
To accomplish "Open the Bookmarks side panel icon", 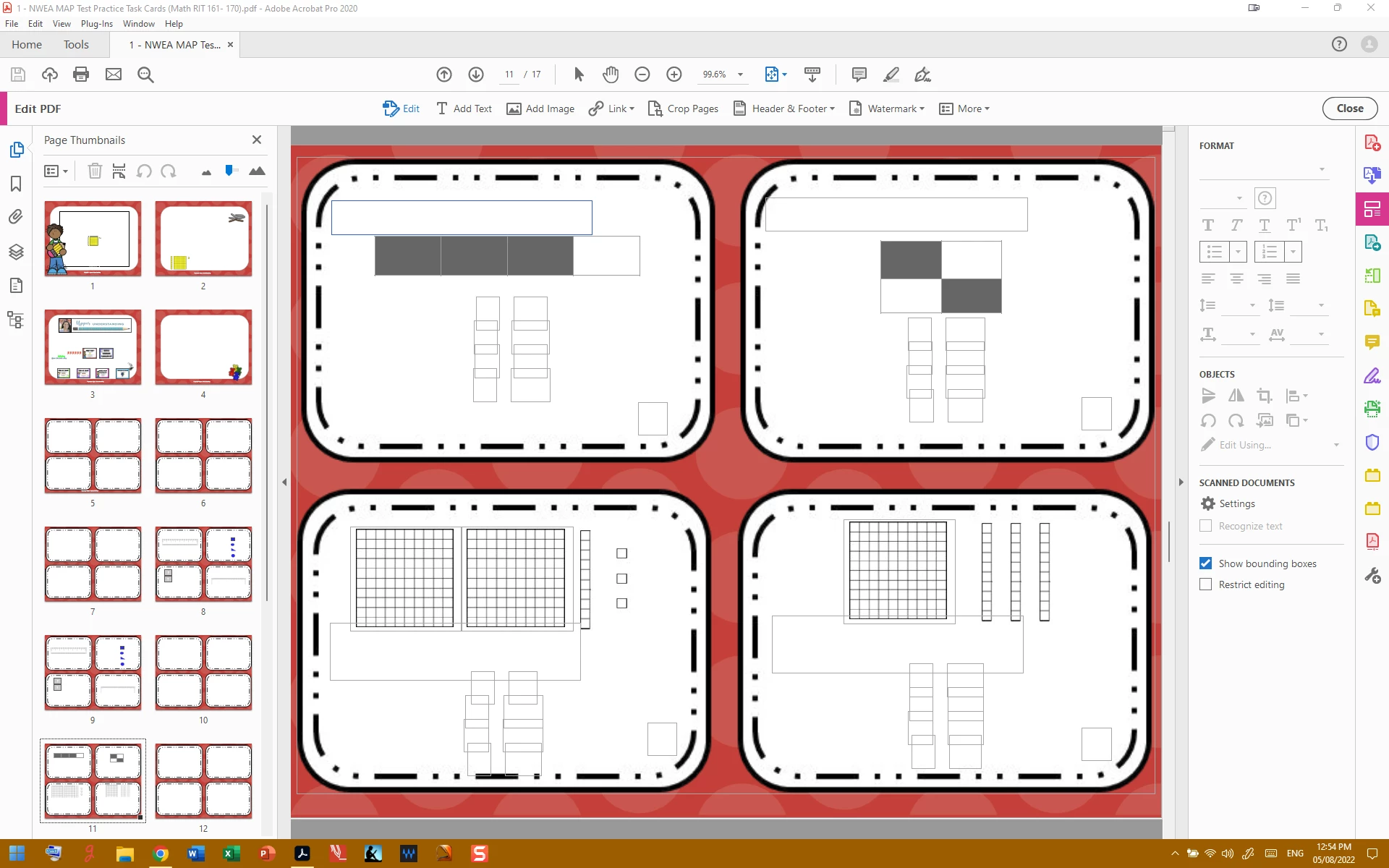I will click(x=16, y=184).
